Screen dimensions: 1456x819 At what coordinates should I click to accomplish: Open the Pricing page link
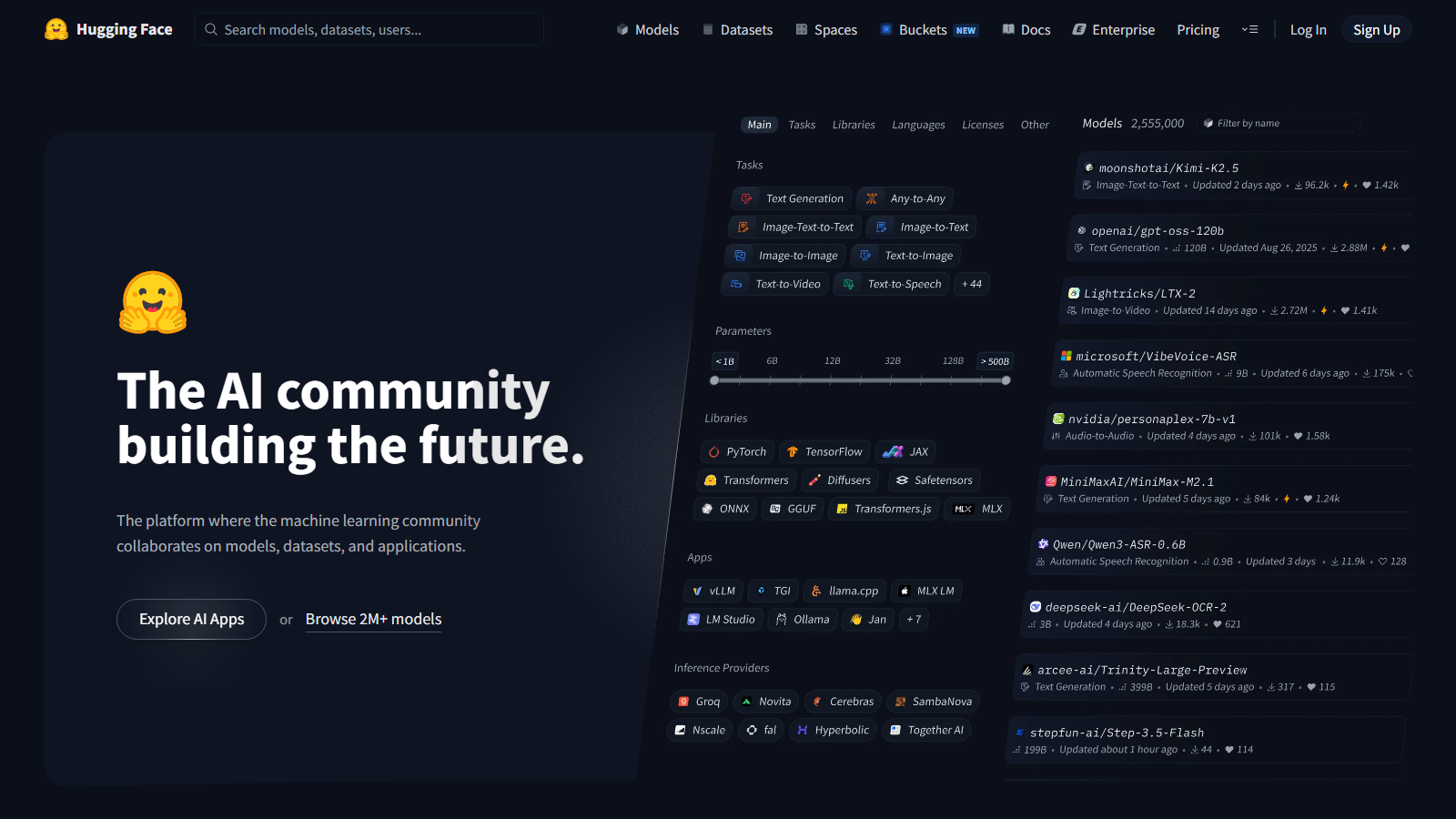click(x=1198, y=30)
